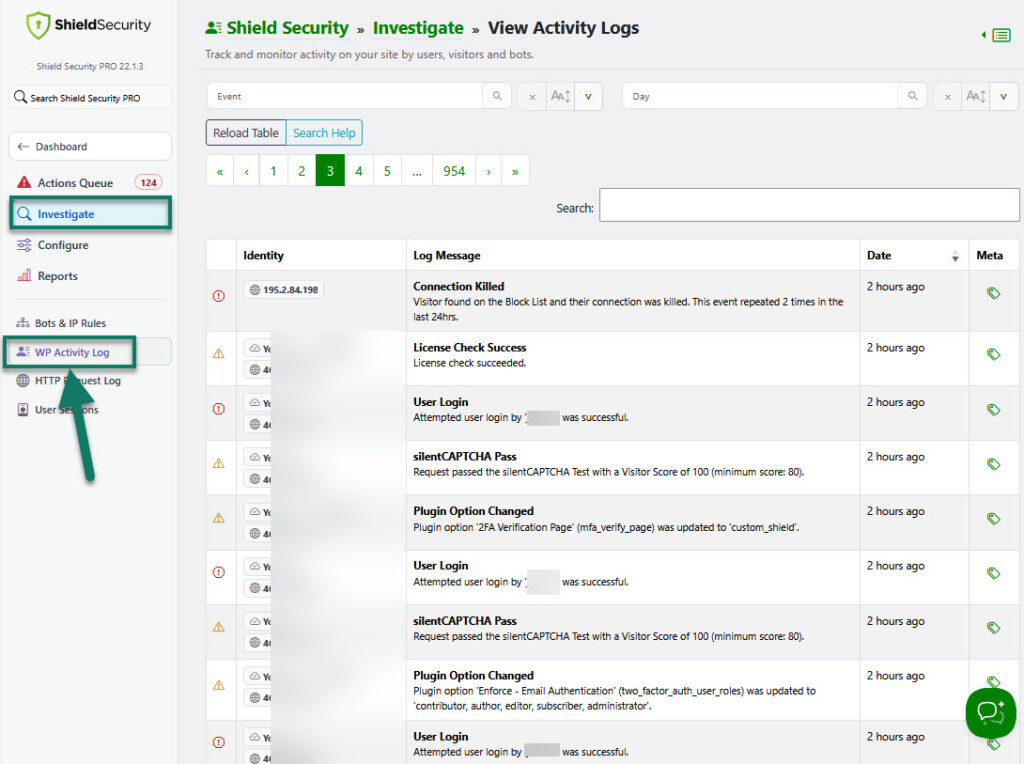Viewport: 1024px width, 764px height.
Task: Focus the Event filter input
Action: coord(345,96)
